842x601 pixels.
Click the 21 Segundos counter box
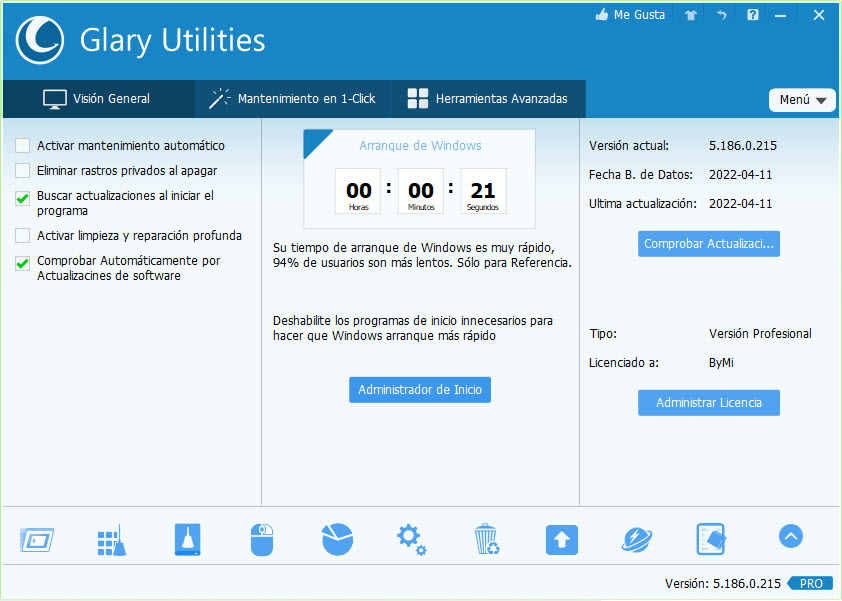(x=483, y=191)
